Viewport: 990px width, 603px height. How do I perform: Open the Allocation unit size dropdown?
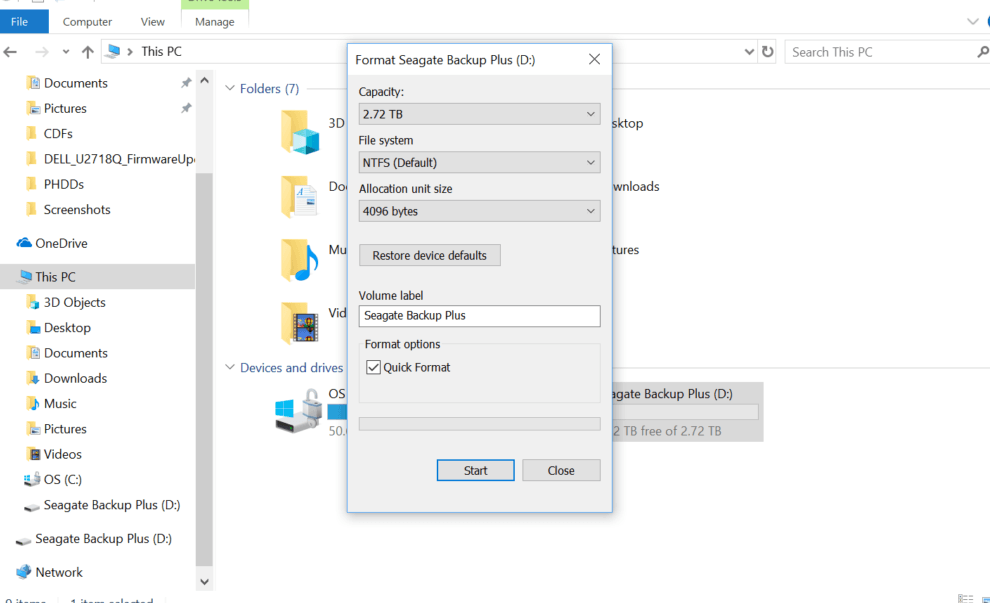[x=479, y=211]
